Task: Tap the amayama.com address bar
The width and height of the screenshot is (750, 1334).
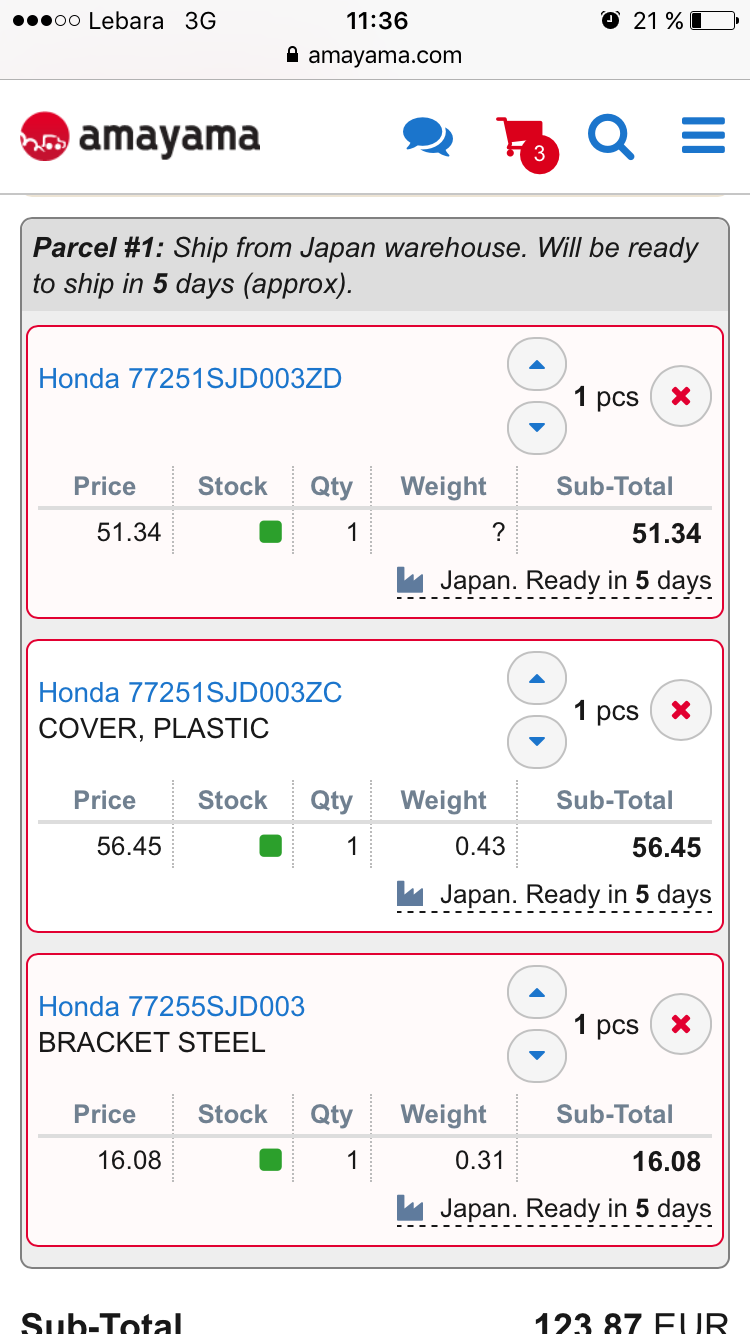Action: point(375,55)
